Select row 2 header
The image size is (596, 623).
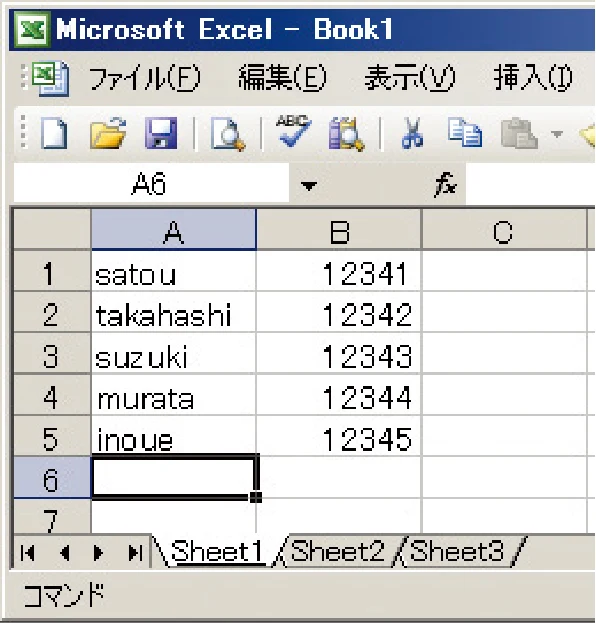(x=52, y=313)
